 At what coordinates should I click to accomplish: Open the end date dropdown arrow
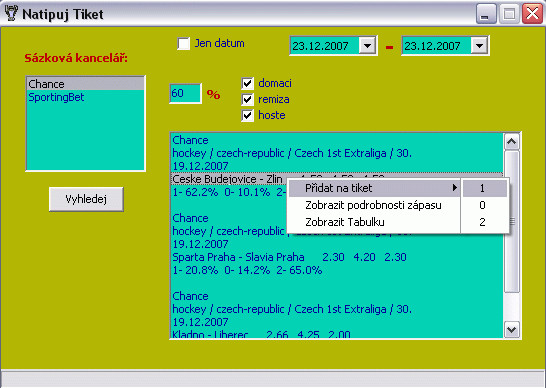pos(479,46)
